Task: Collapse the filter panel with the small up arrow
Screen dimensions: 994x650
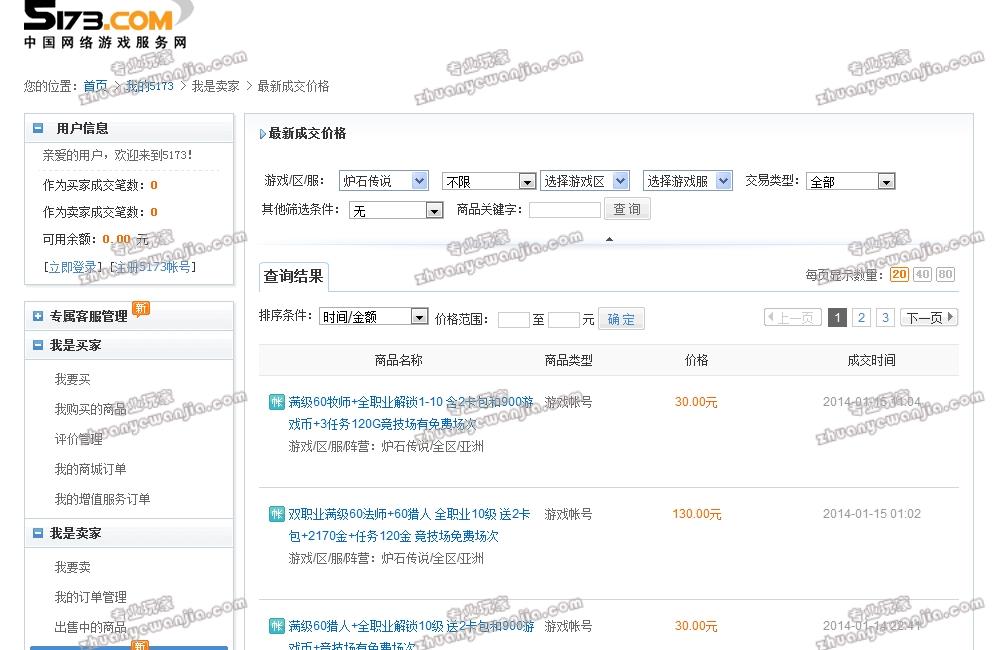Action: pyautogui.click(x=609, y=239)
